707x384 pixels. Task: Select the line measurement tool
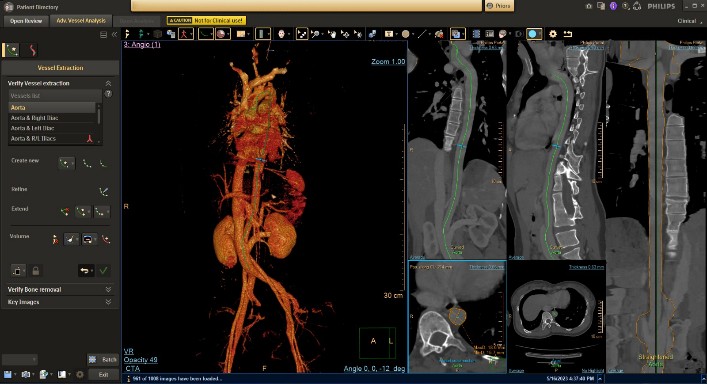click(422, 34)
